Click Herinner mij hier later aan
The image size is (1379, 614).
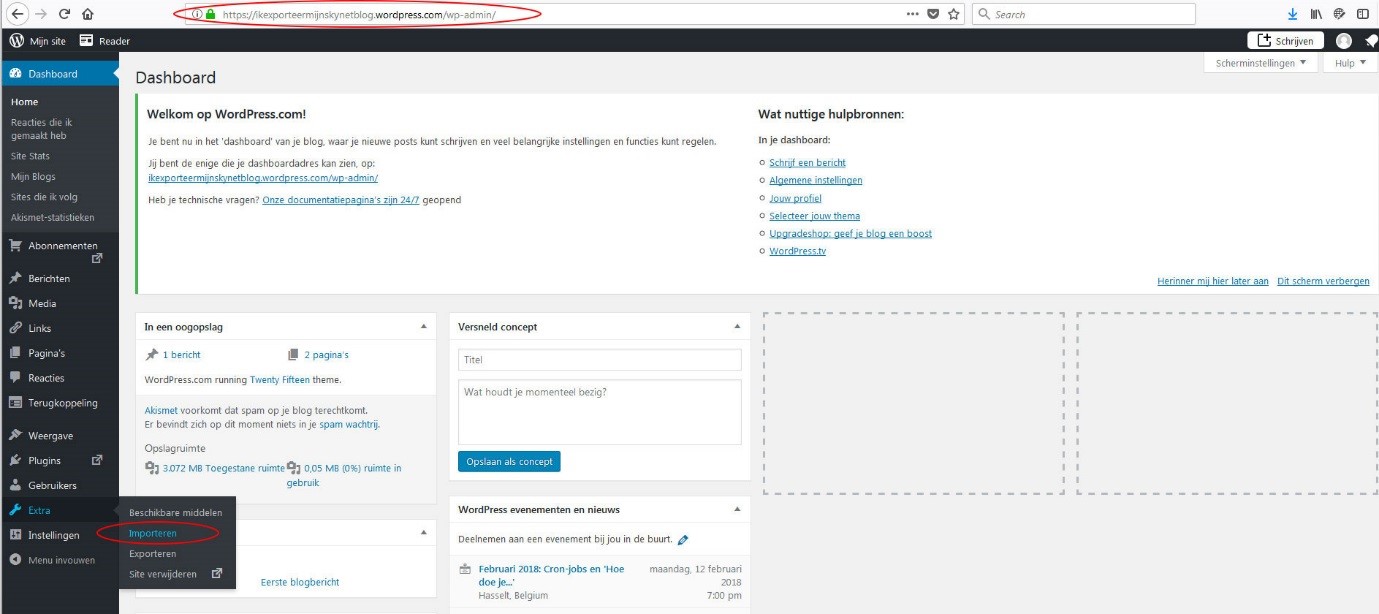tap(1213, 281)
